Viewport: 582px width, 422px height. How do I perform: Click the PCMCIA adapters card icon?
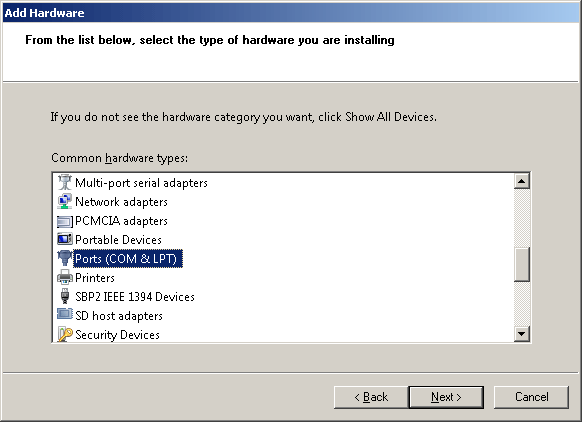click(x=65, y=221)
